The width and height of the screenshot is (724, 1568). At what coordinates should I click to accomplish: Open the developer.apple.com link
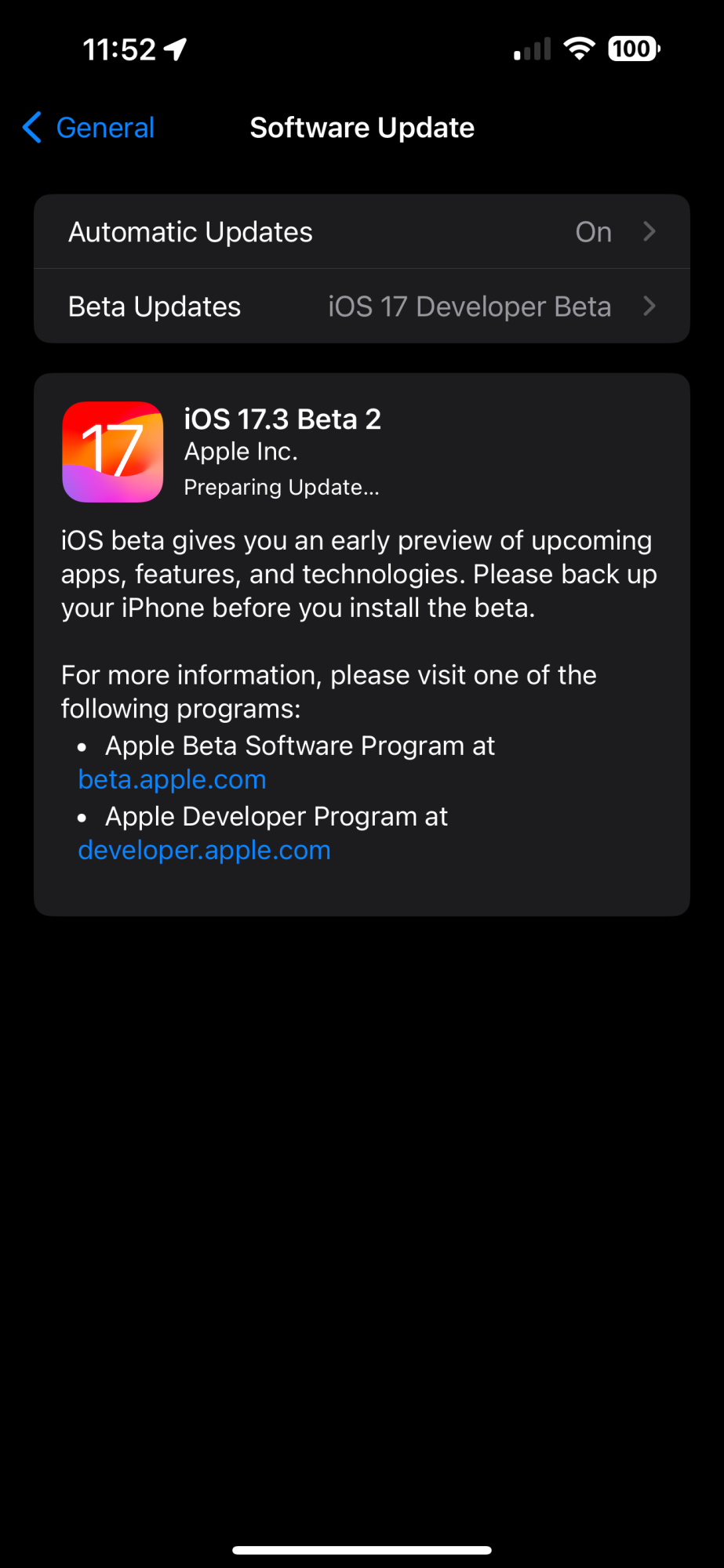[x=205, y=850]
